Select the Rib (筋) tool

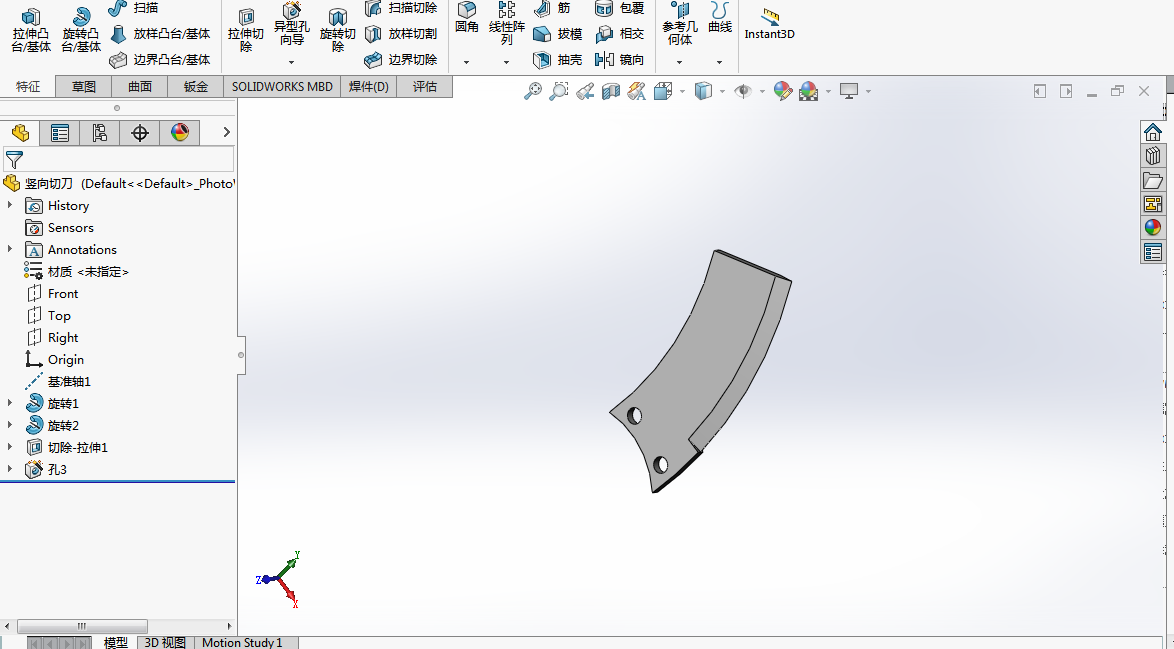pyautogui.click(x=553, y=7)
